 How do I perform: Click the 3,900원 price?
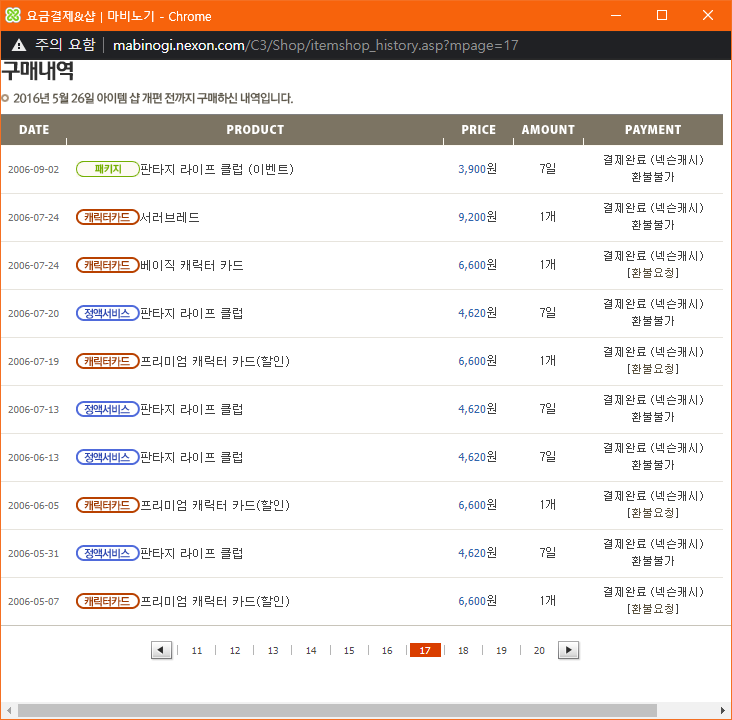pyautogui.click(x=477, y=169)
